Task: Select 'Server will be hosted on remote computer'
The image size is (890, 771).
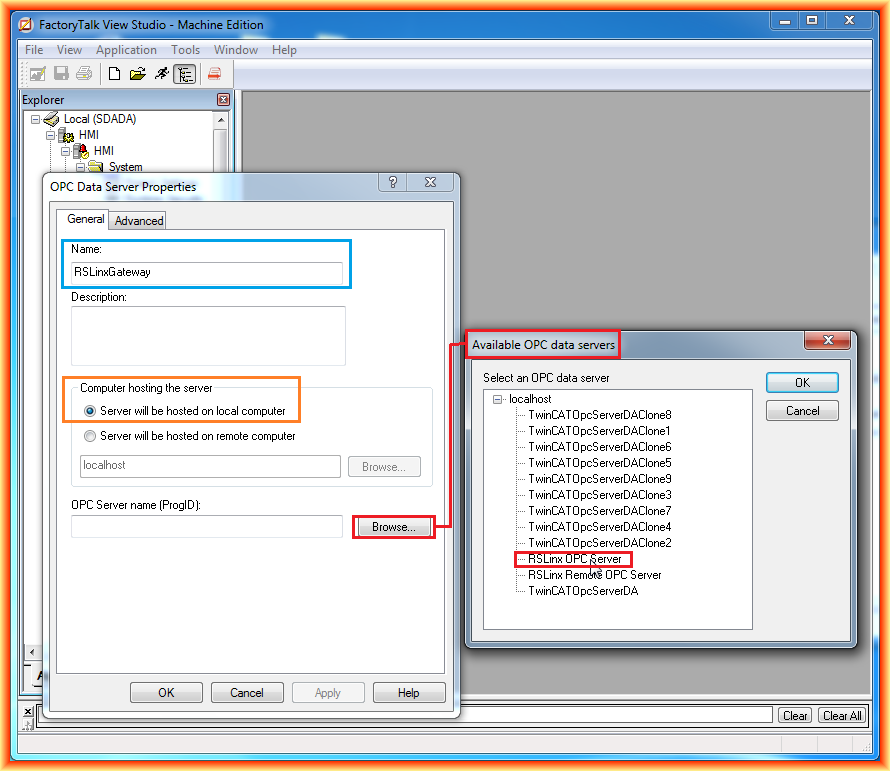Action: (x=91, y=436)
